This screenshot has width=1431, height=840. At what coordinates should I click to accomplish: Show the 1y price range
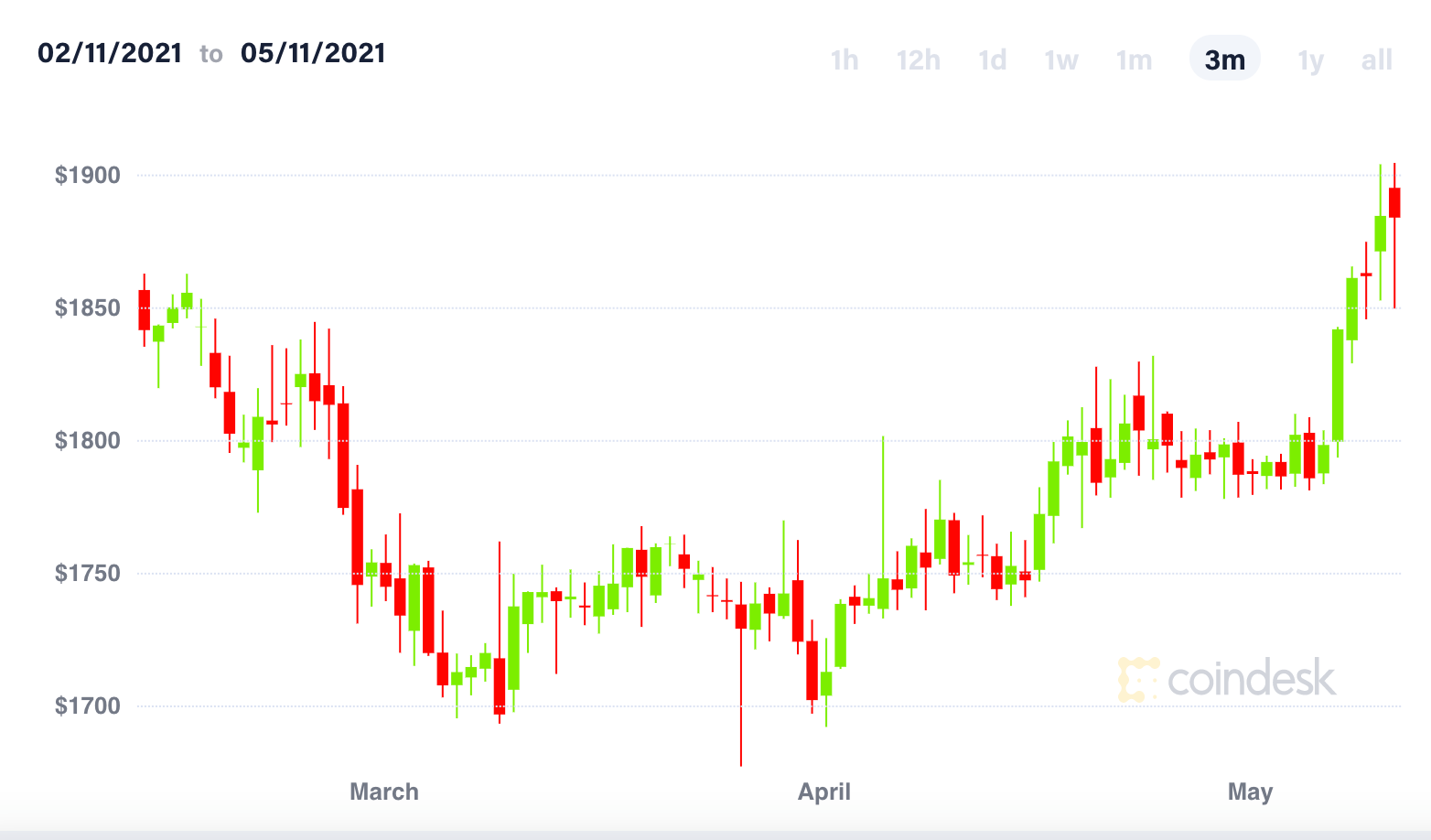point(1310,60)
